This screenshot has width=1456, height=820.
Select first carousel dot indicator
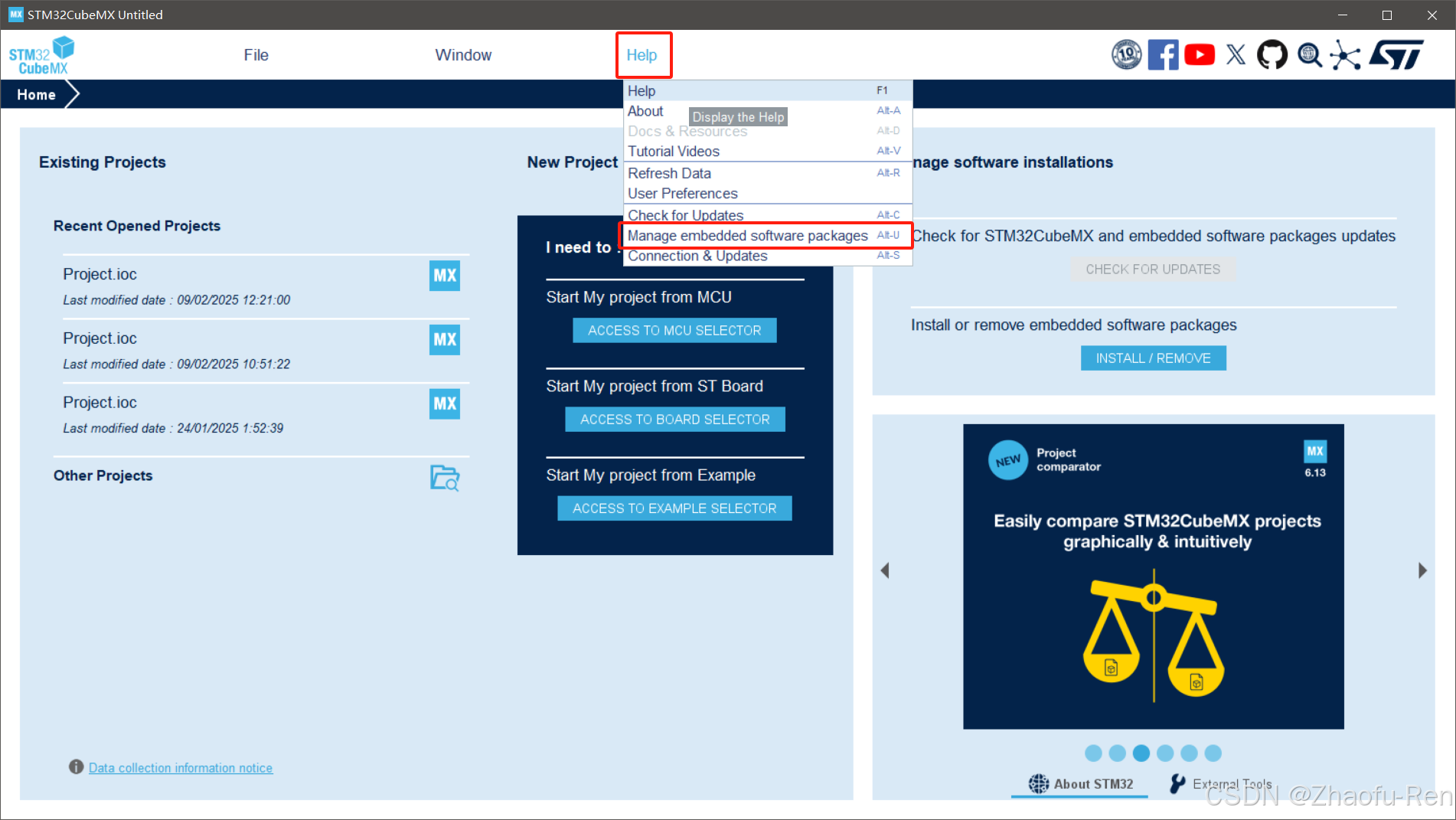click(x=1093, y=753)
